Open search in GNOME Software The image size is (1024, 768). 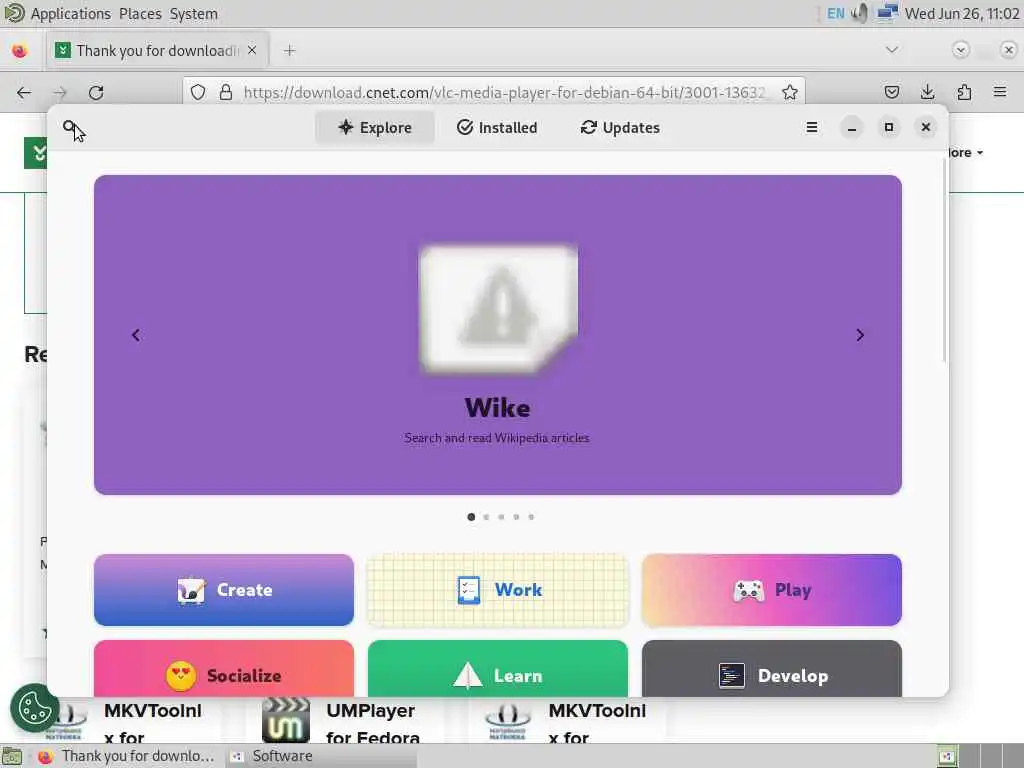pos(70,127)
